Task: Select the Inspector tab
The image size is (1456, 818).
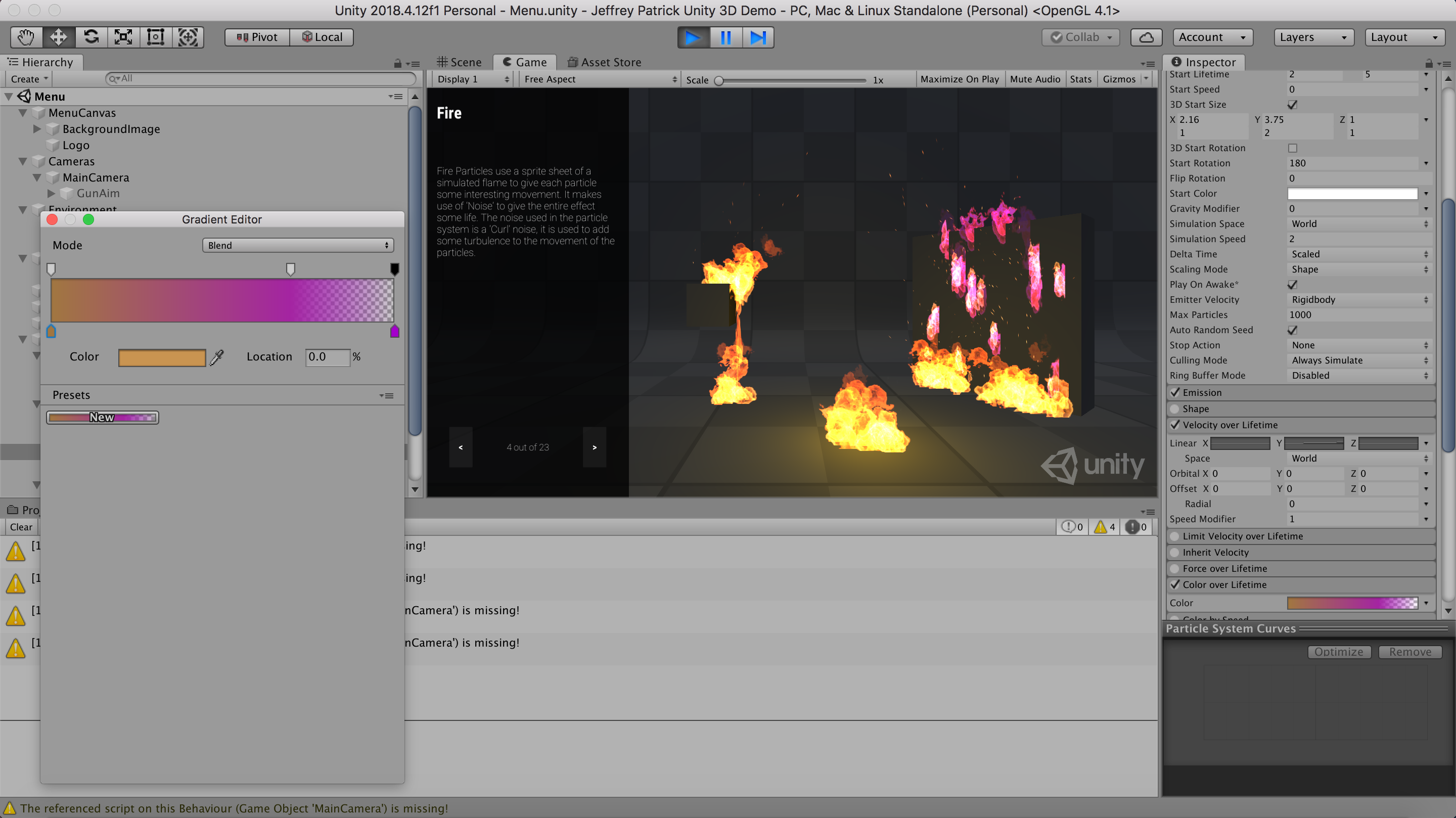Action: 1203,62
